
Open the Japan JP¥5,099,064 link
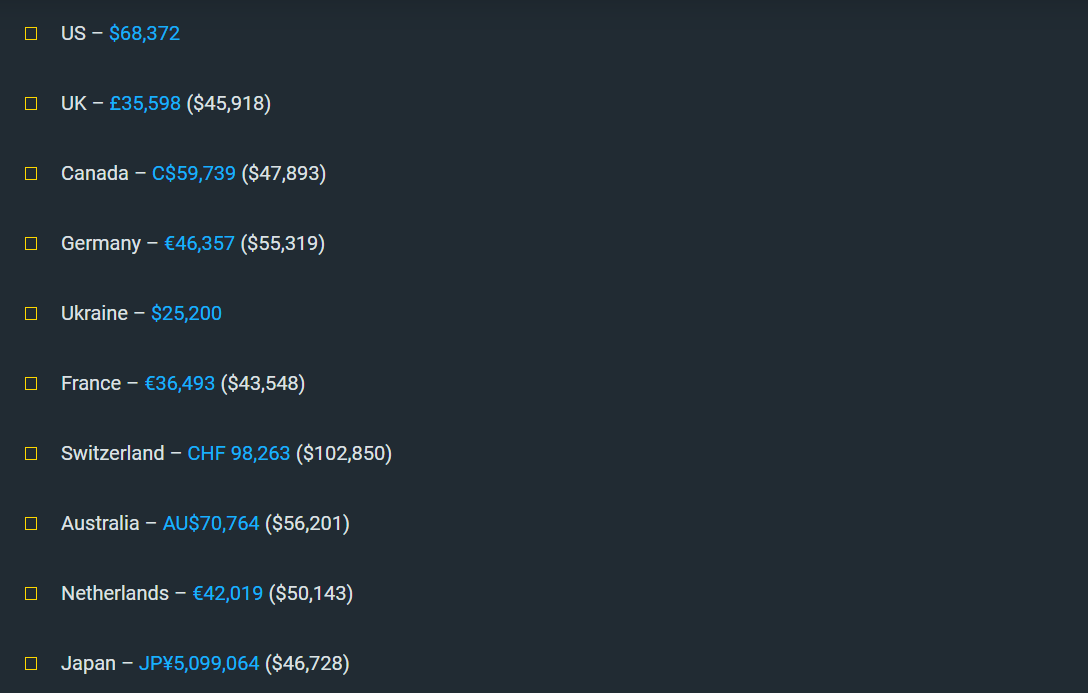point(199,664)
